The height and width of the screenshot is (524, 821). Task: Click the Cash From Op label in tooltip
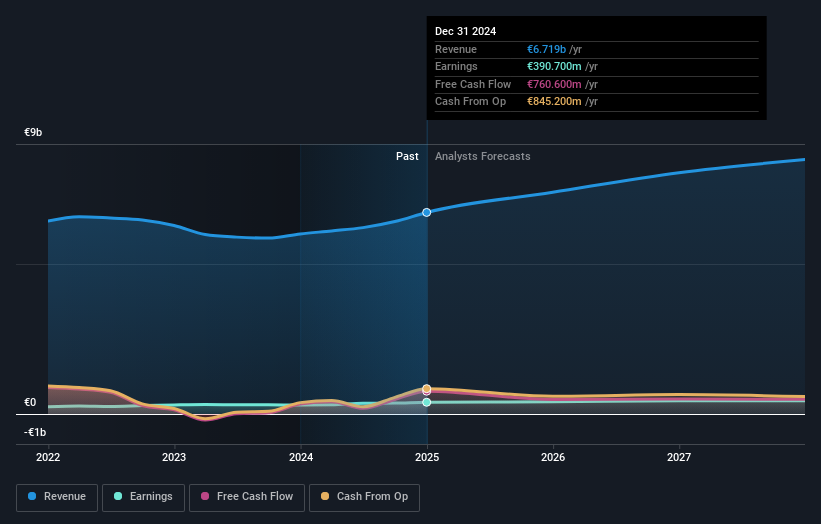click(470, 102)
